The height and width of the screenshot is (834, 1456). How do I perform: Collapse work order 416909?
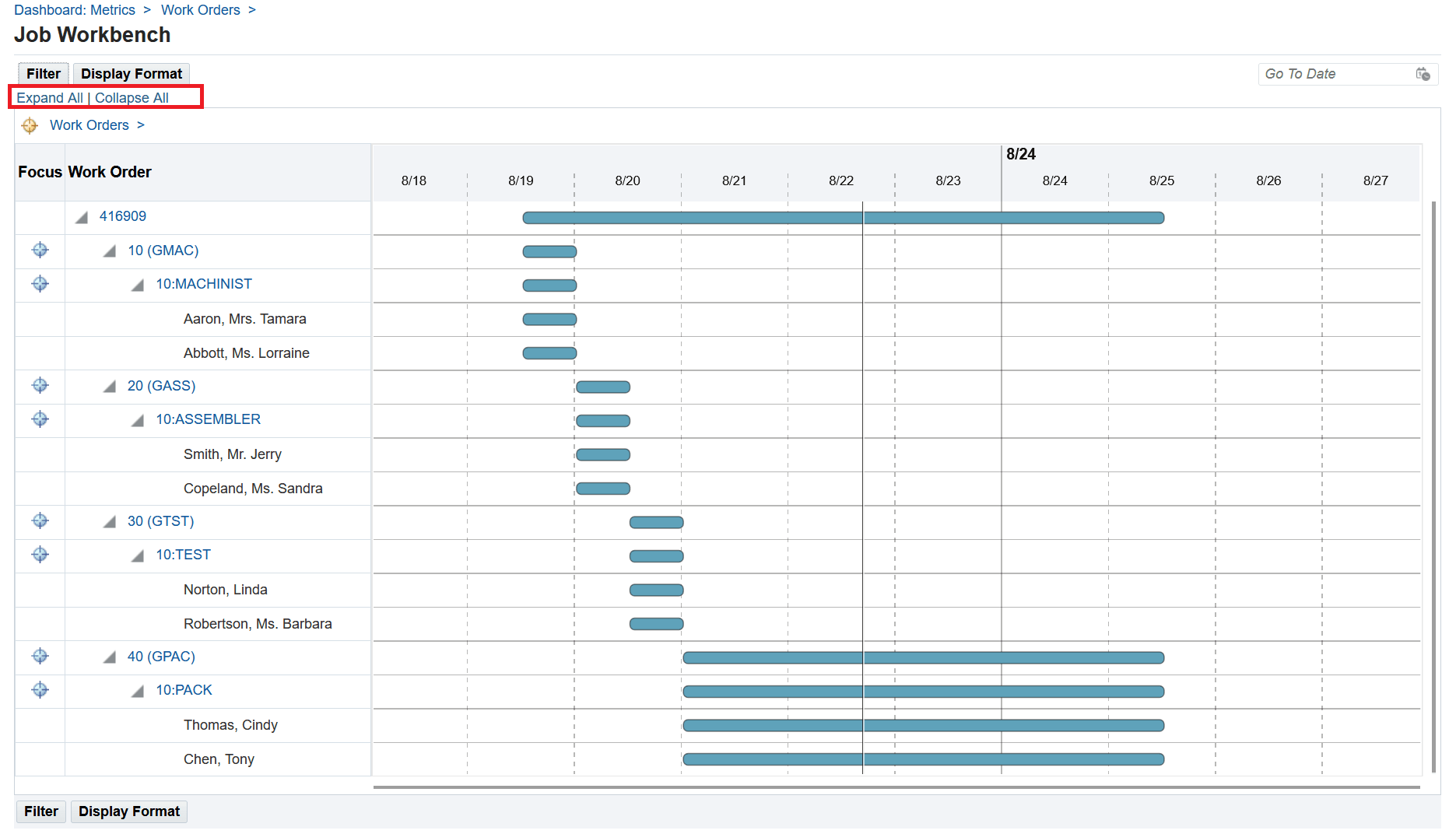[x=82, y=217]
